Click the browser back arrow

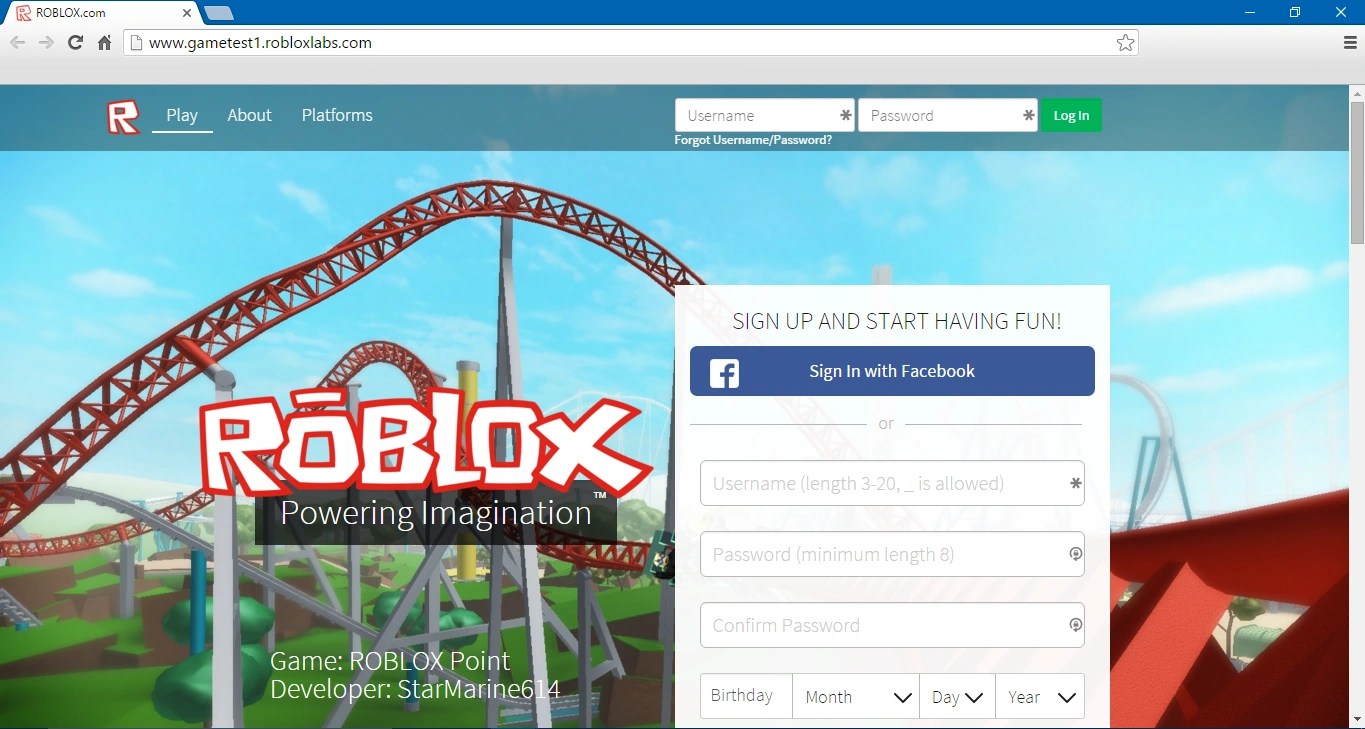[17, 42]
